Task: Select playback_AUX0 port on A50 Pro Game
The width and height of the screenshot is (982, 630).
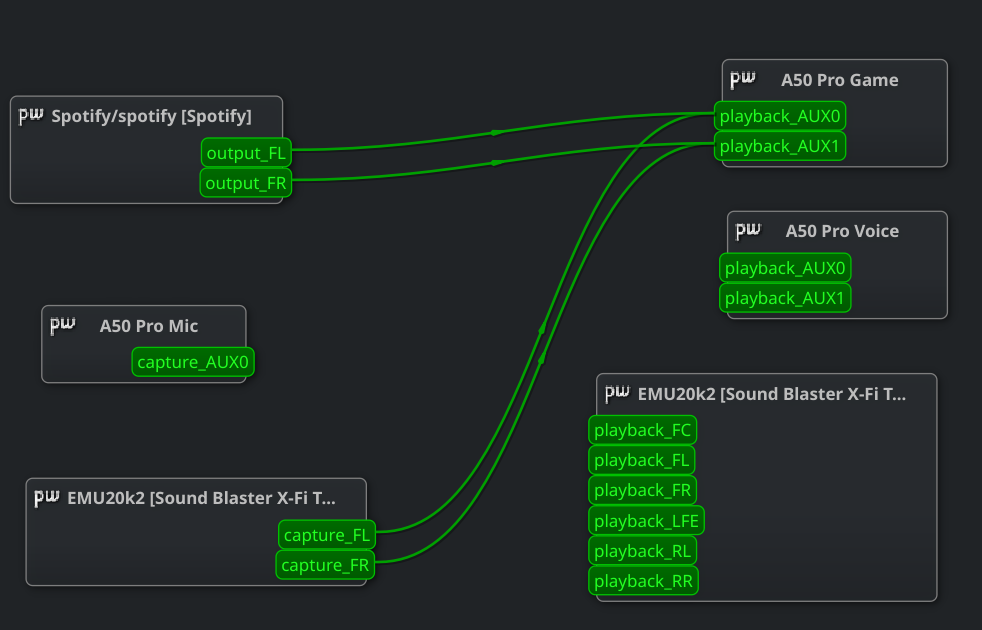Action: click(780, 116)
